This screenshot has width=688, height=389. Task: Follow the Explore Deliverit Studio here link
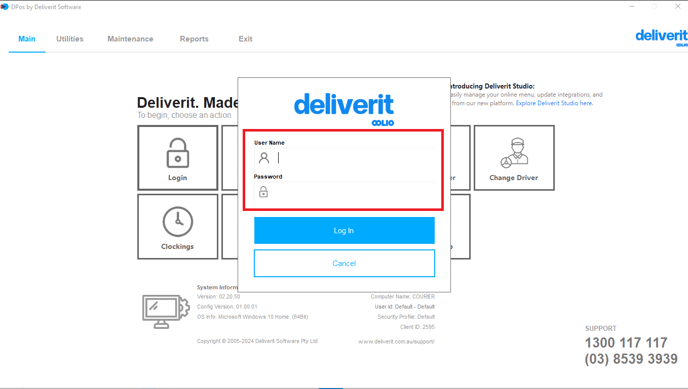[x=554, y=103]
